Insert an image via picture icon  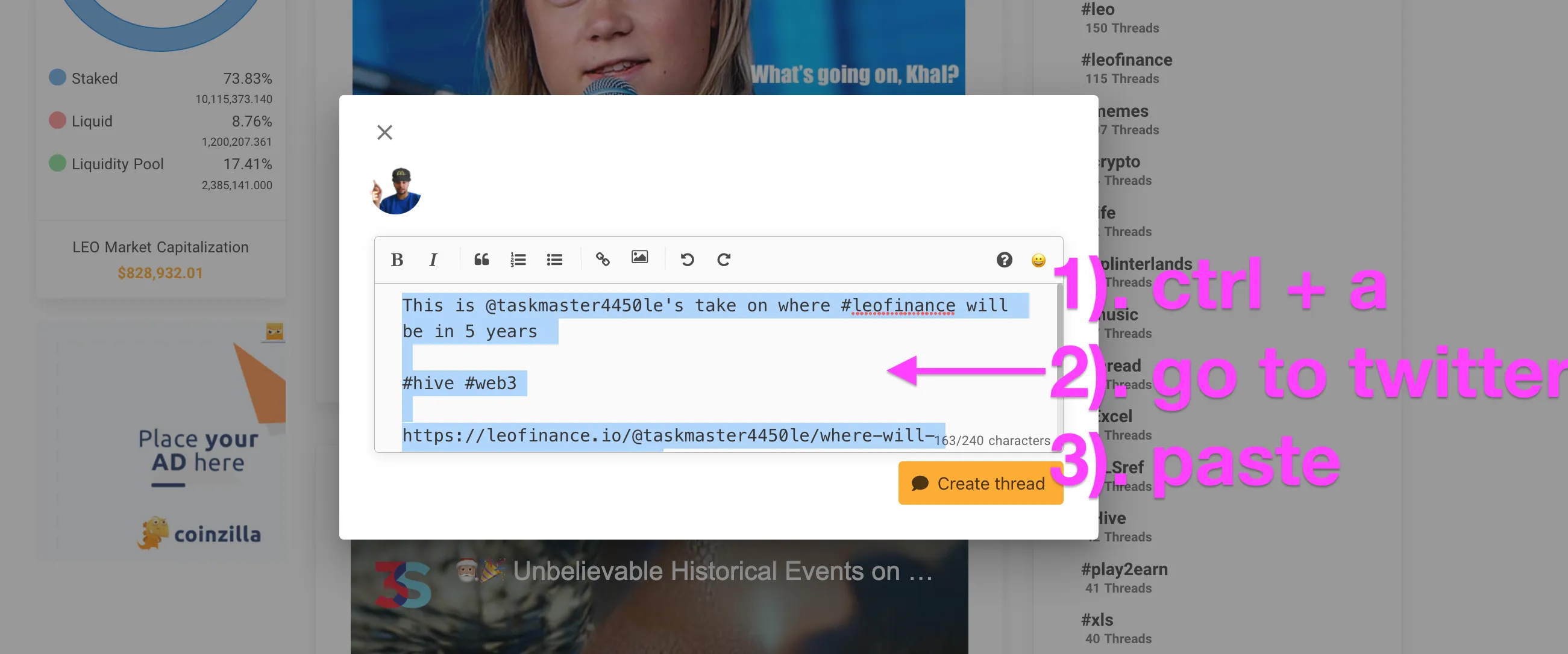639,257
